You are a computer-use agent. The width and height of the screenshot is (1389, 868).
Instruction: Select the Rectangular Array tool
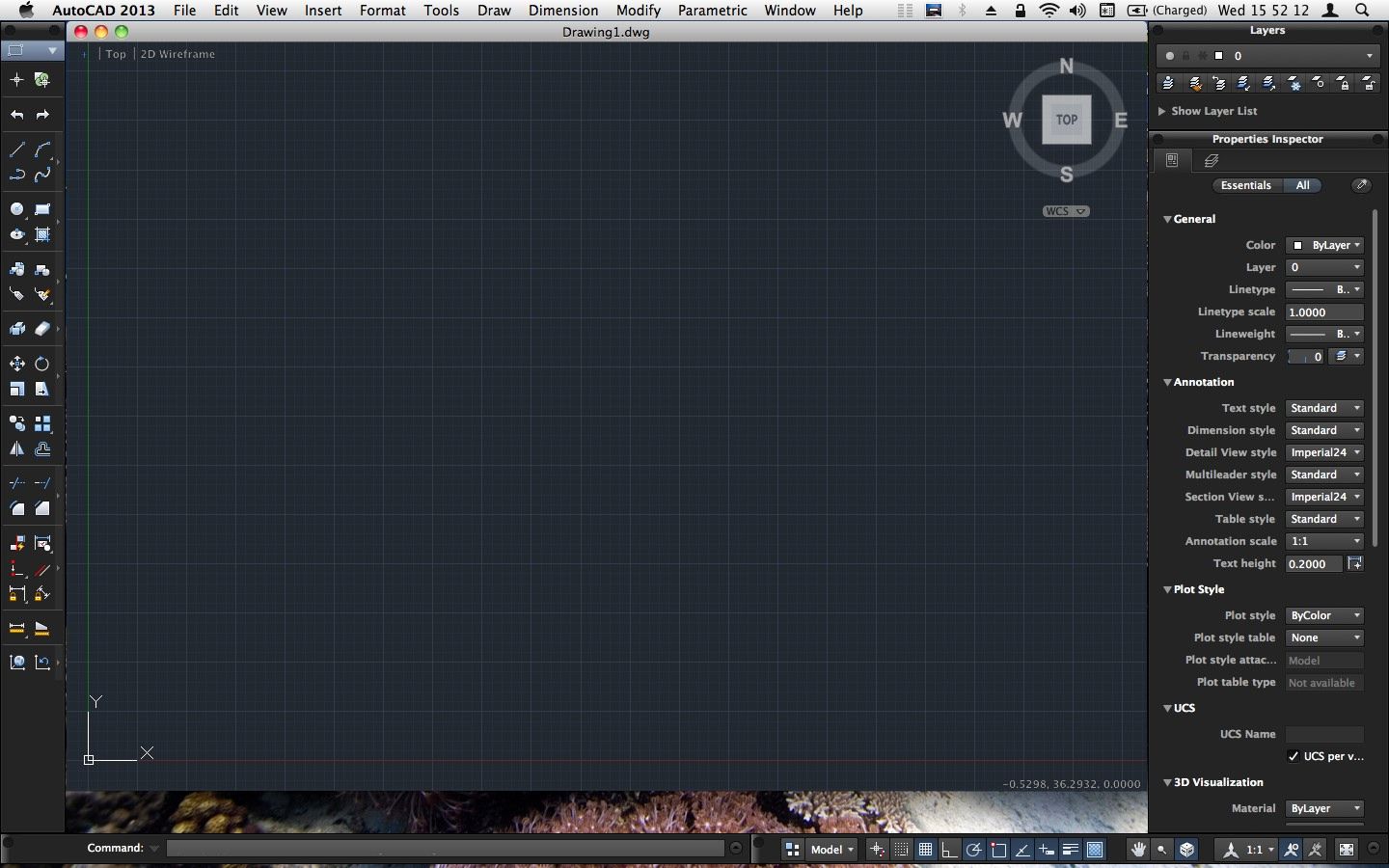[41, 423]
